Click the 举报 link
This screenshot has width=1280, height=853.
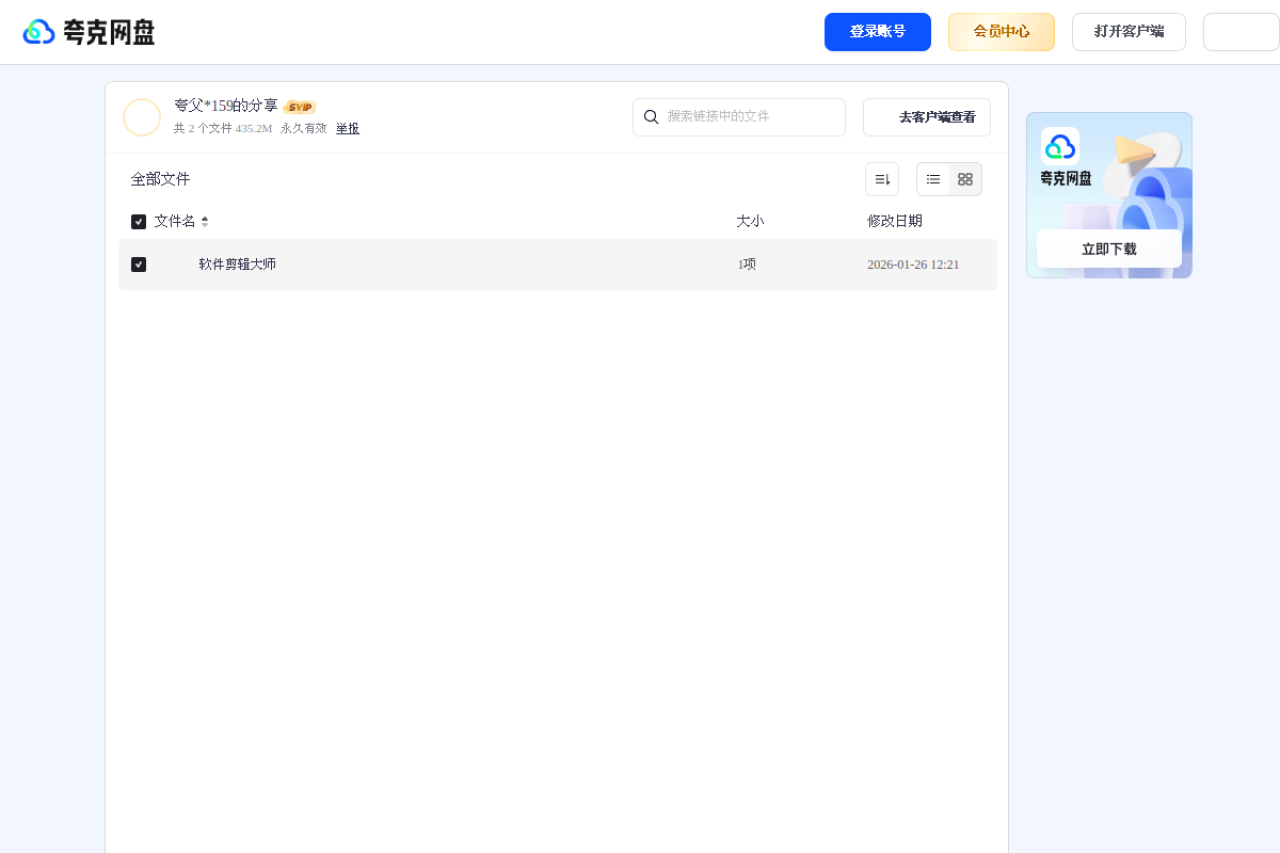(x=346, y=128)
